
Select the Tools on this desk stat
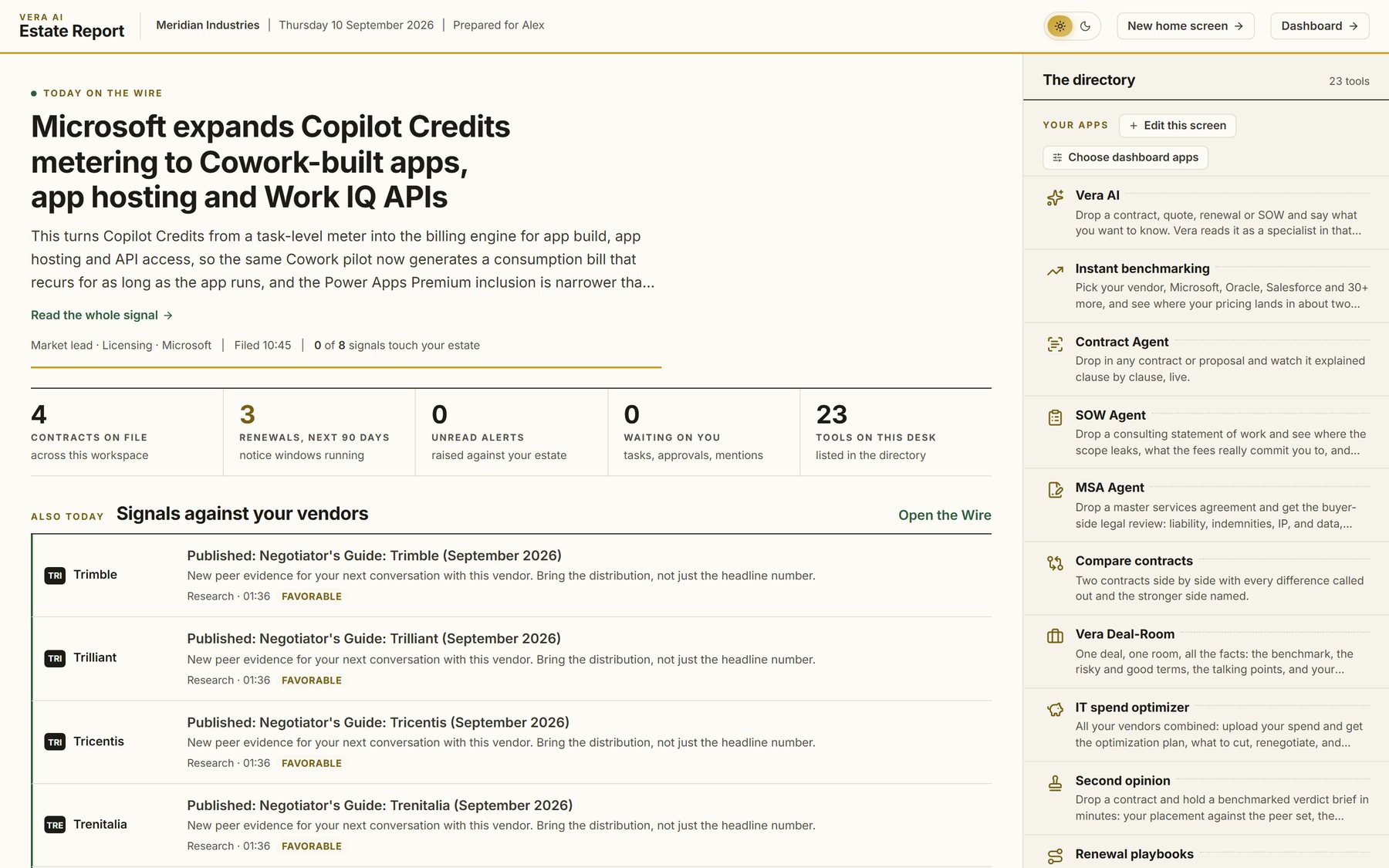click(896, 432)
